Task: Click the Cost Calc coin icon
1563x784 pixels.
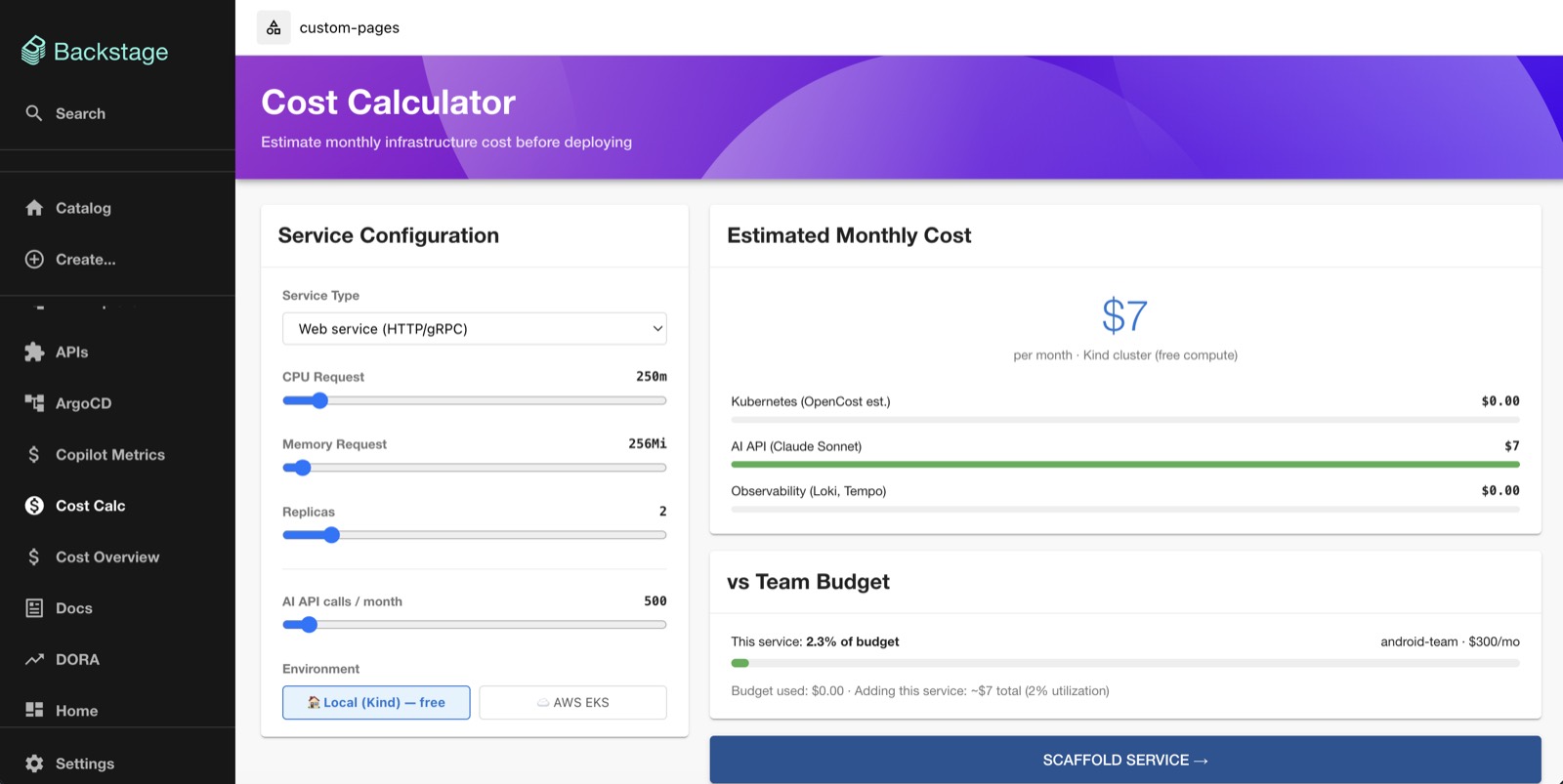Action: coord(34,506)
